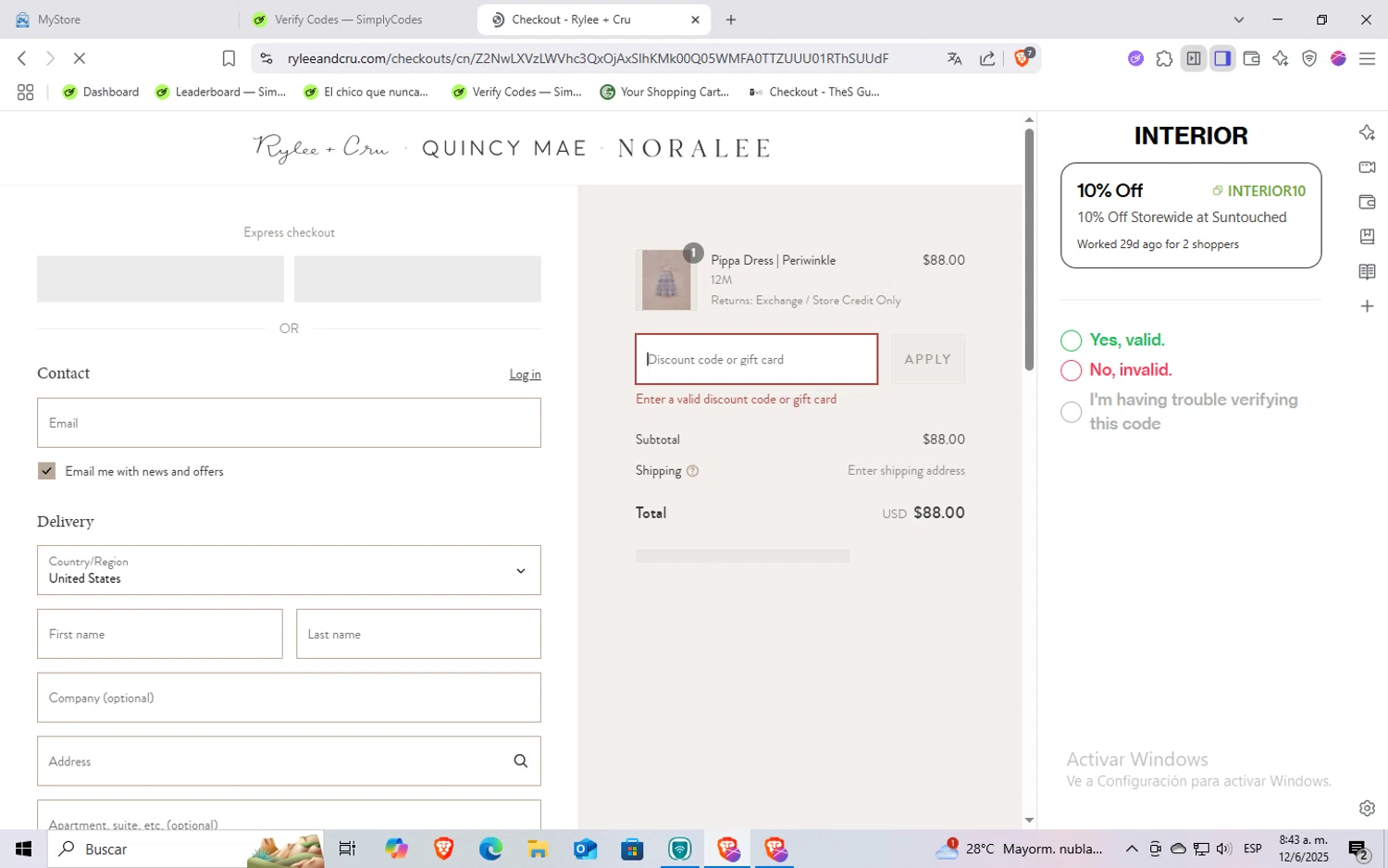Click the Quincy Mae logo
Image resolution: width=1388 pixels, height=868 pixels.
tap(504, 148)
